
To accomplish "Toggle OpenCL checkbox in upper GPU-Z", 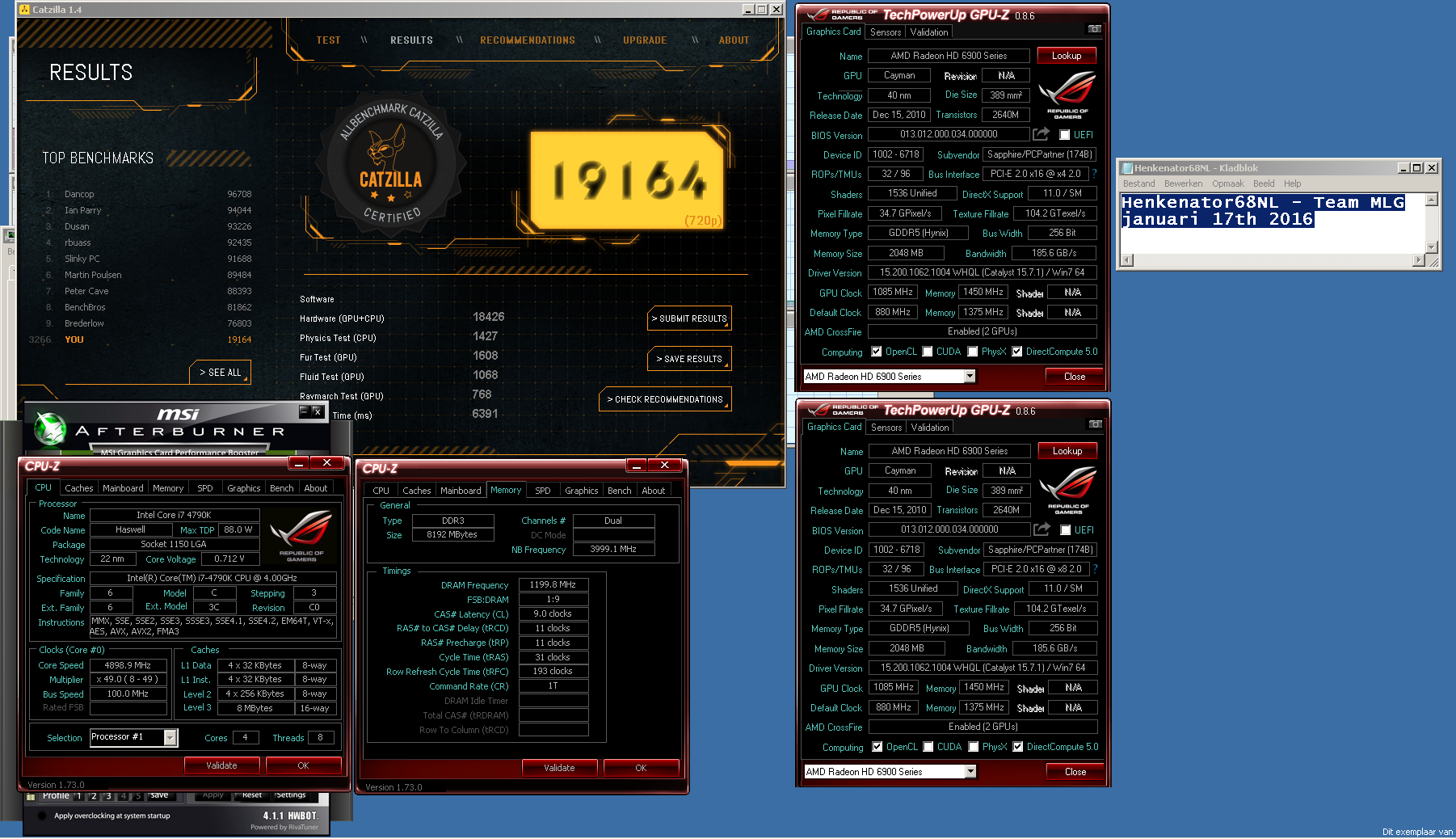I will point(877,352).
